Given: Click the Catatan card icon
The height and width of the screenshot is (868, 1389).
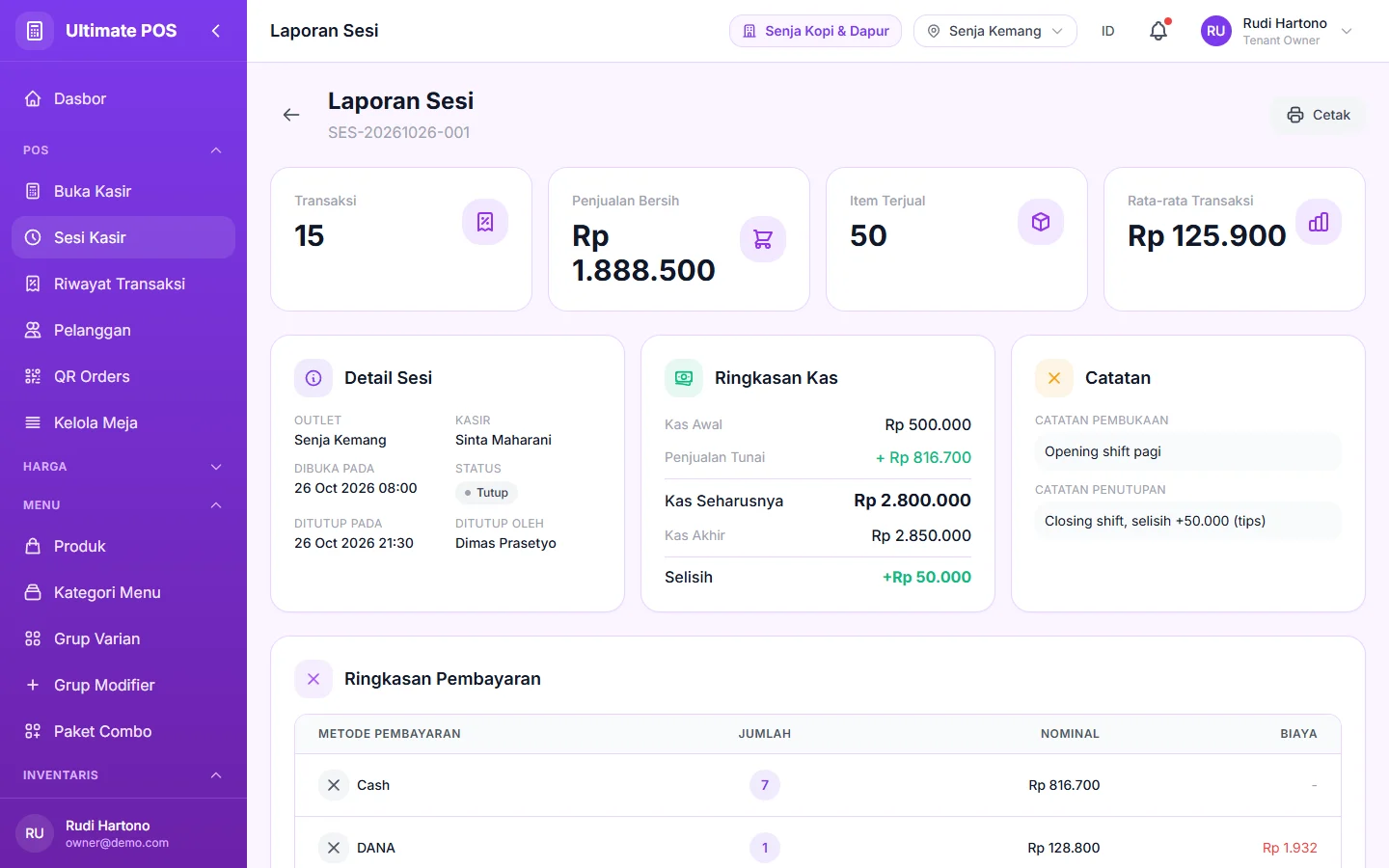Looking at the screenshot, I should 1054,378.
